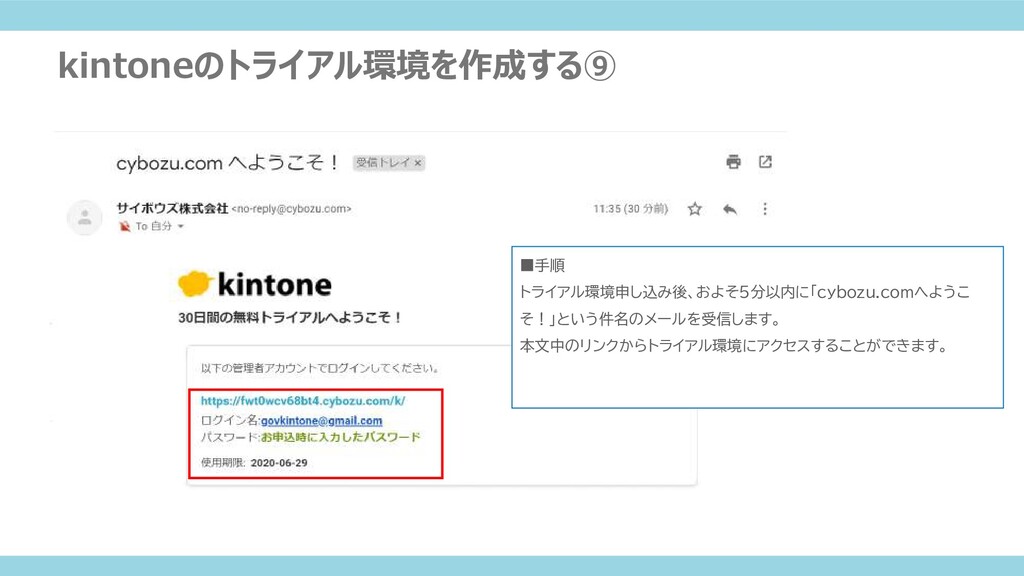Print this email with the printer icon
The width and height of the screenshot is (1024, 576).
733,162
